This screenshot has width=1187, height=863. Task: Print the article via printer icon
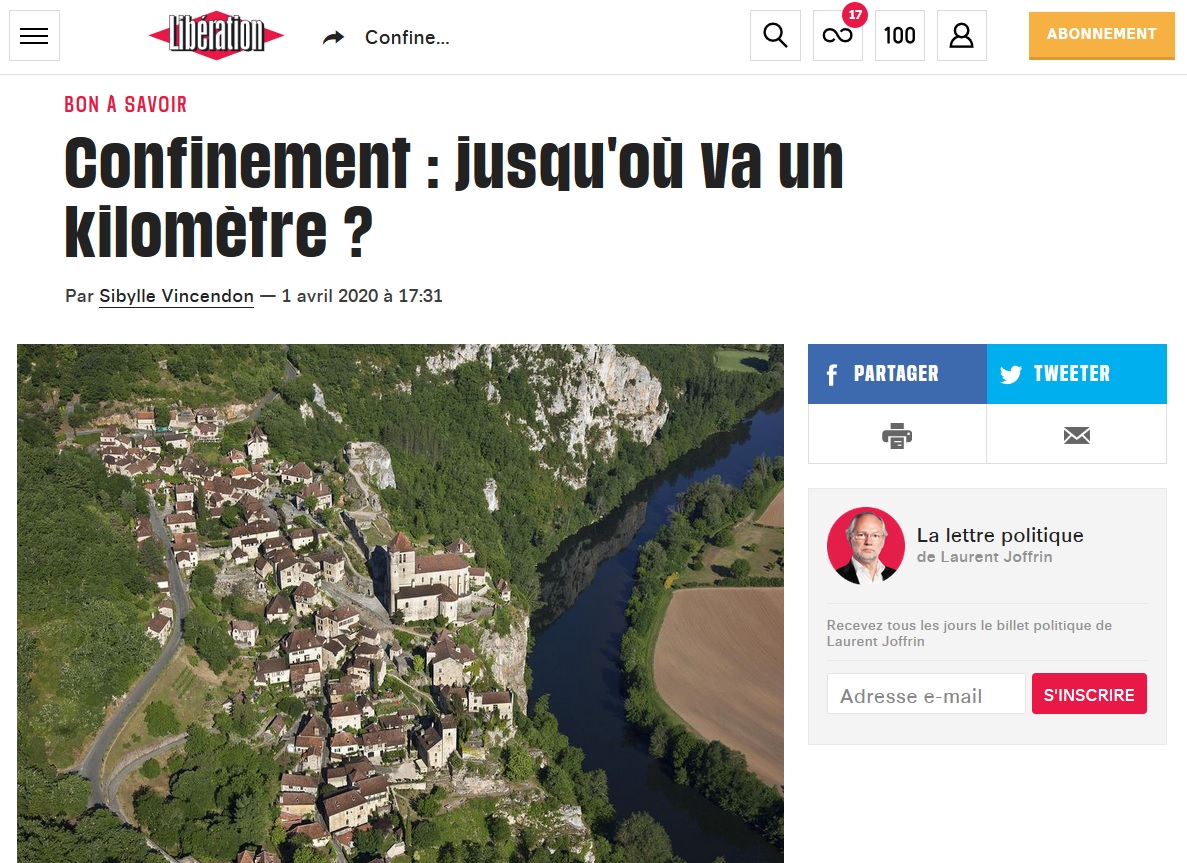point(897,435)
